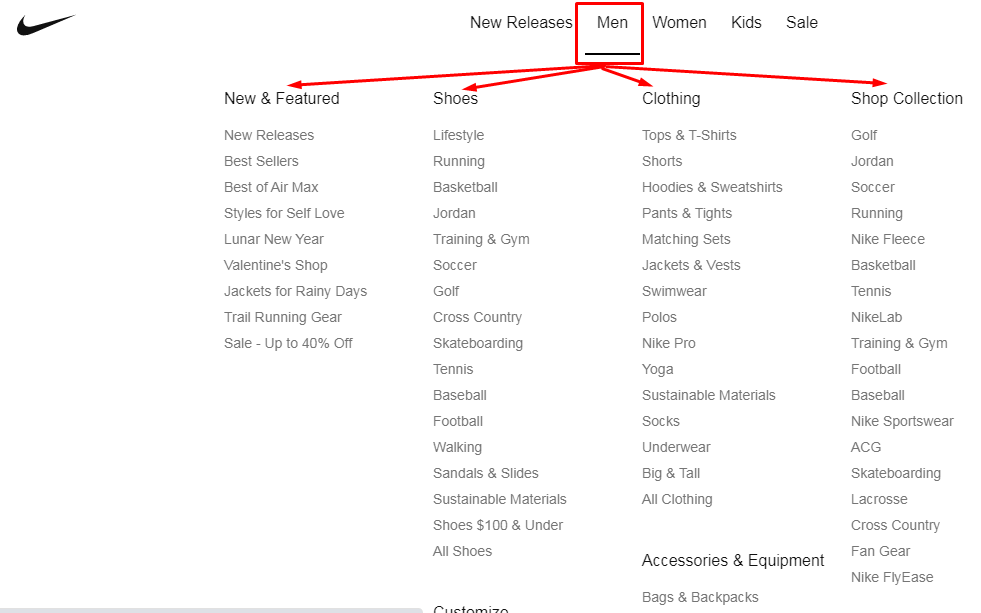The width and height of the screenshot is (981, 613).
Task: Select Sandals & Slides link
Action: 485,474
